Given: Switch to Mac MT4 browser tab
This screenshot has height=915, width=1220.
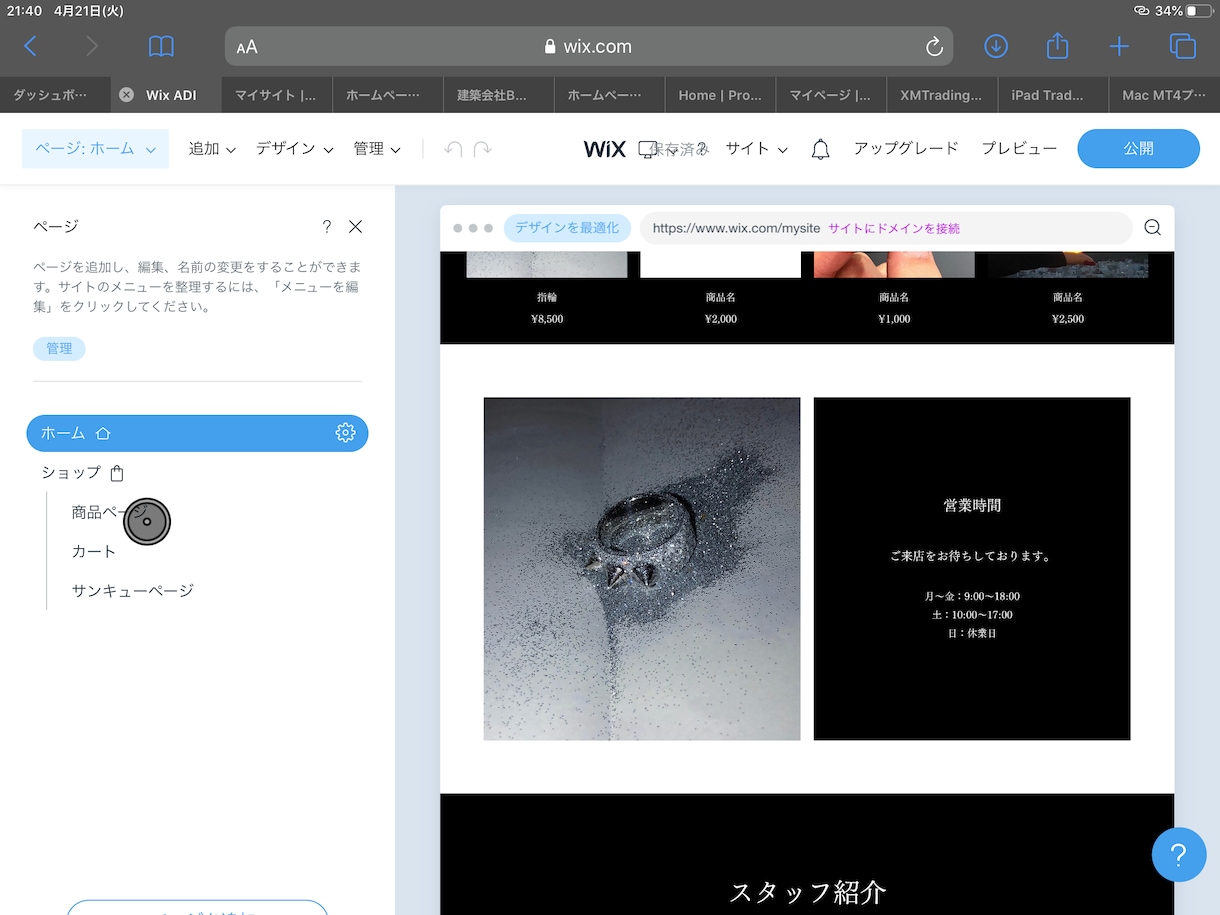Looking at the screenshot, I should pyautogui.click(x=1164, y=95).
